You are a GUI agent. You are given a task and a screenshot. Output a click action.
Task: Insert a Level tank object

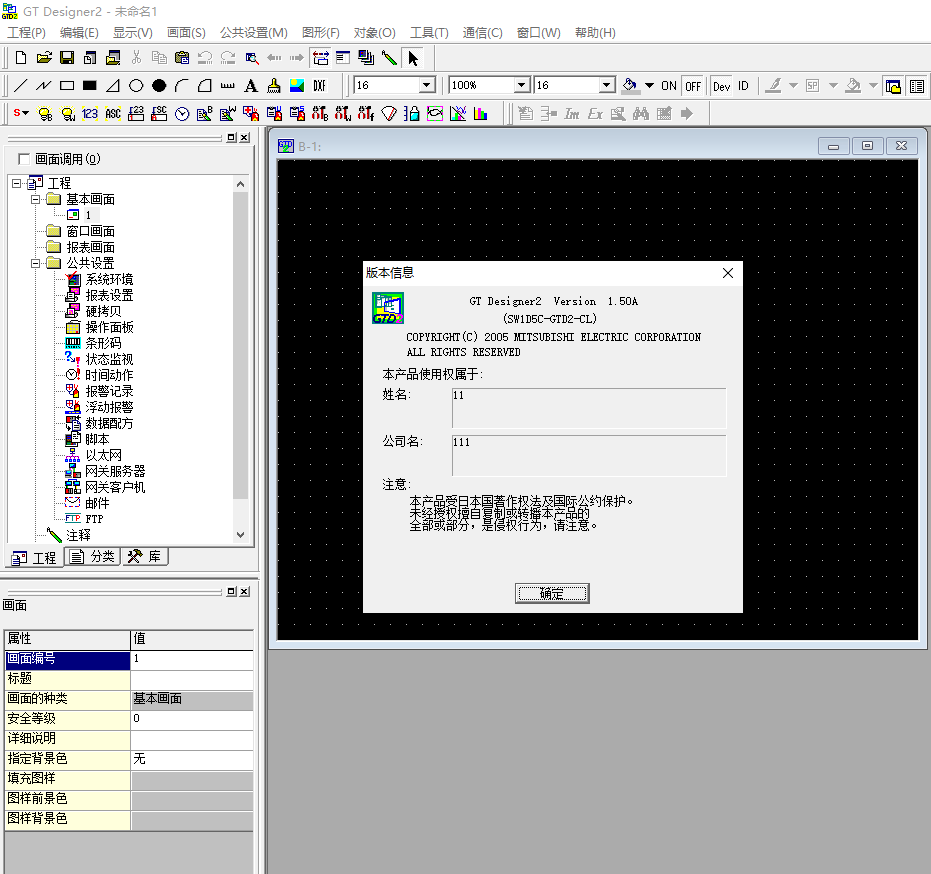pyautogui.click(x=411, y=113)
